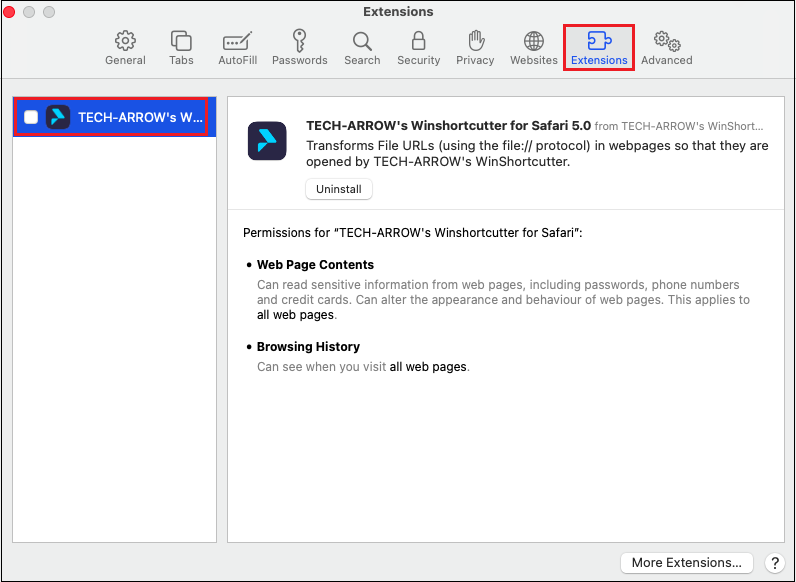Open Websites globe settings
The width and height of the screenshot is (796, 582).
click(534, 48)
